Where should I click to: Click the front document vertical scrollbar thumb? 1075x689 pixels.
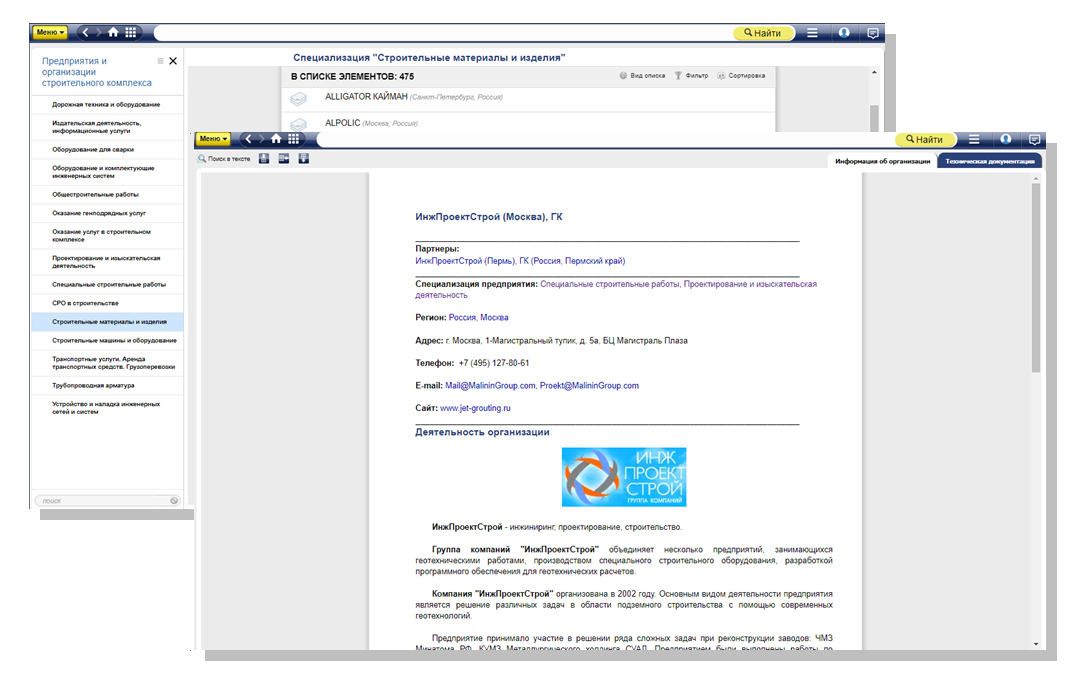[1036, 278]
